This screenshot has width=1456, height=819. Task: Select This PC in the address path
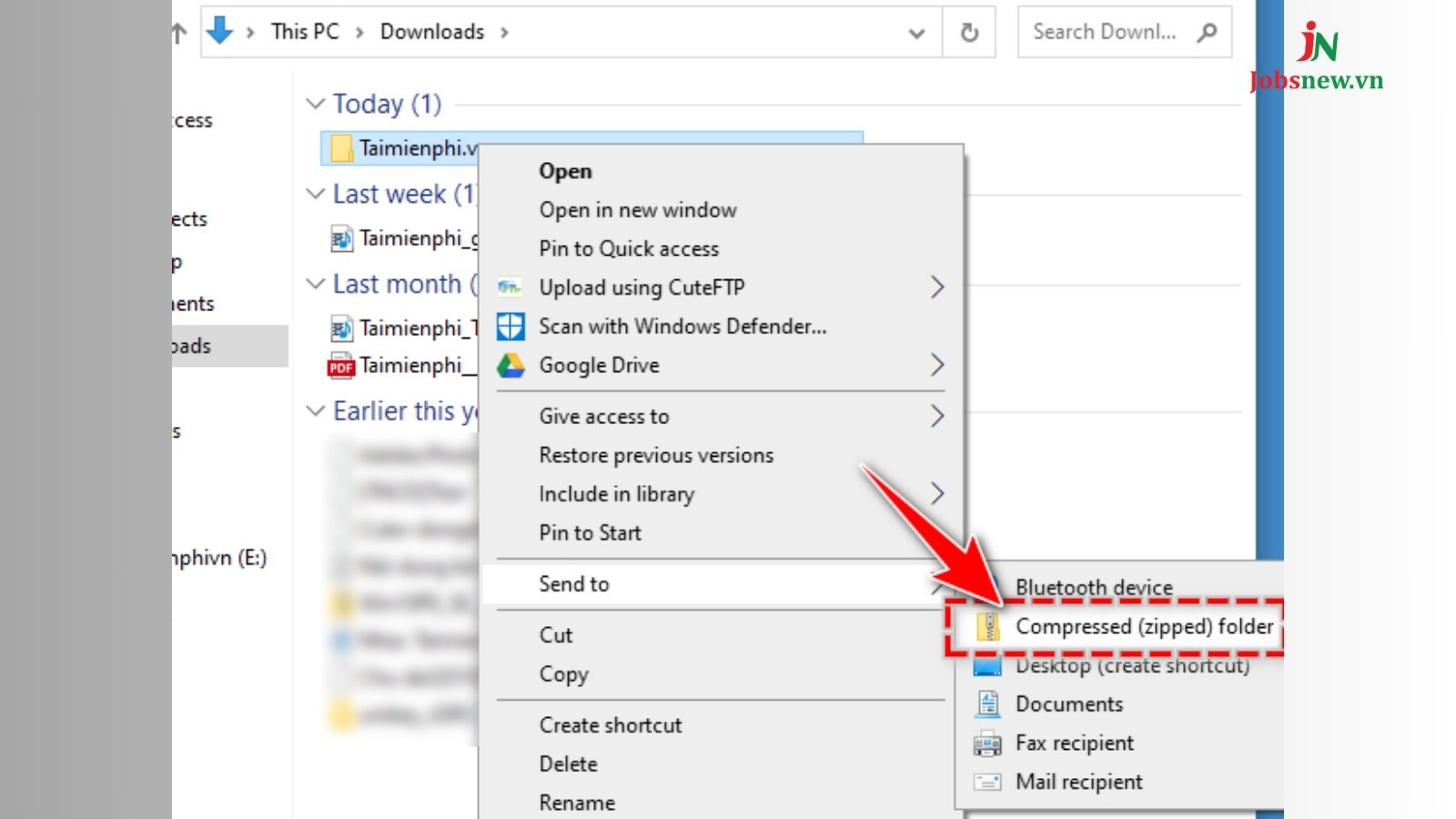[x=305, y=32]
